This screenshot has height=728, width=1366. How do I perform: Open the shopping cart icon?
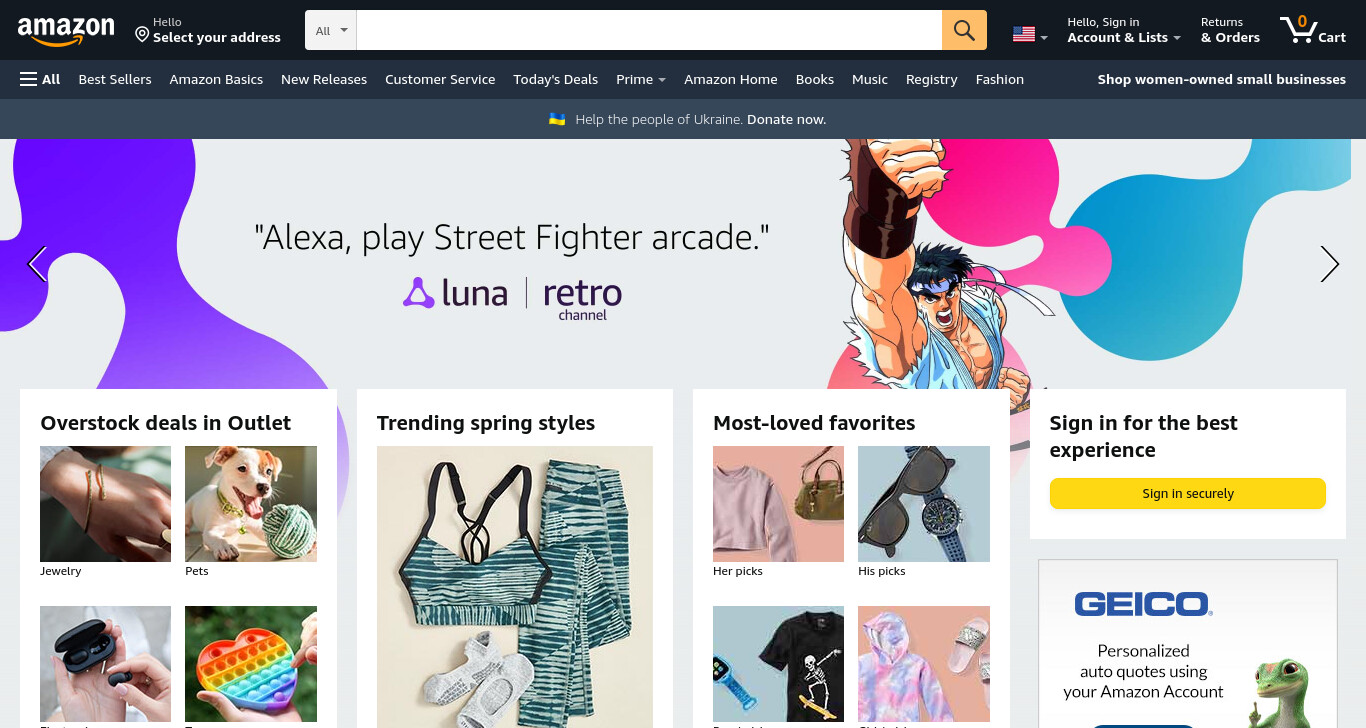coord(1313,29)
